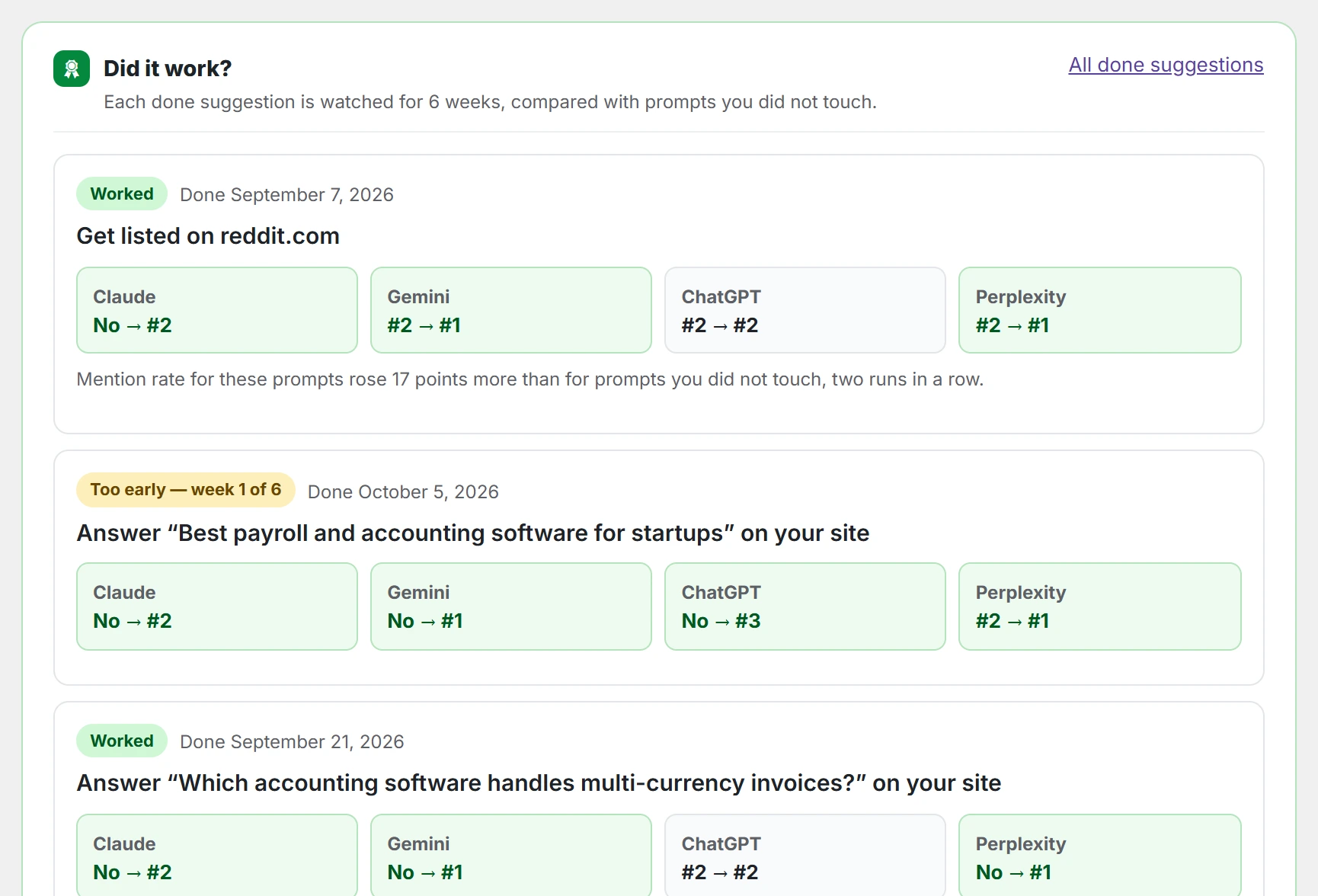
Task: Select the Best payroll and accounting suggestion title
Action: click(473, 533)
